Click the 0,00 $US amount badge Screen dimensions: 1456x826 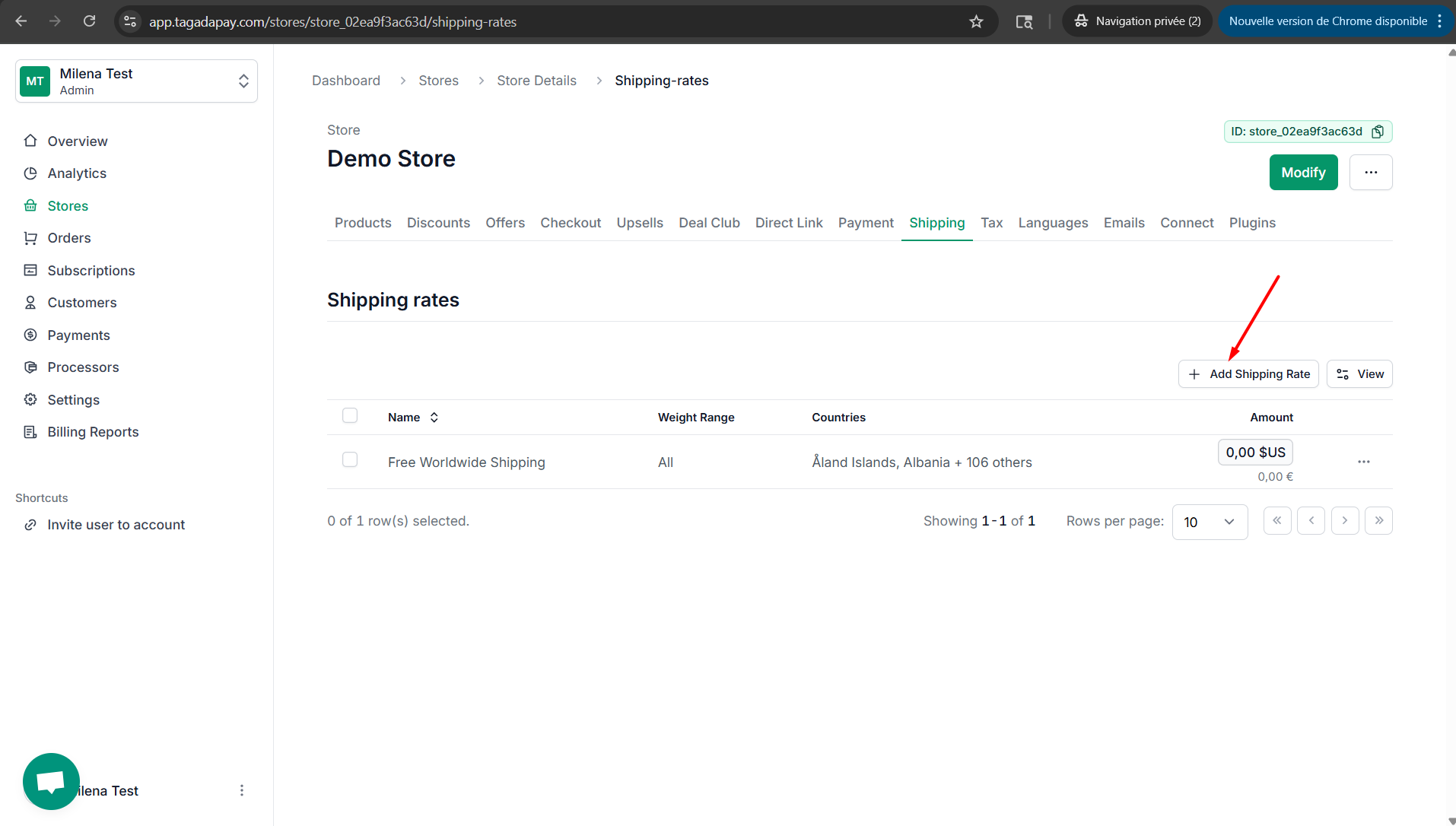point(1255,453)
